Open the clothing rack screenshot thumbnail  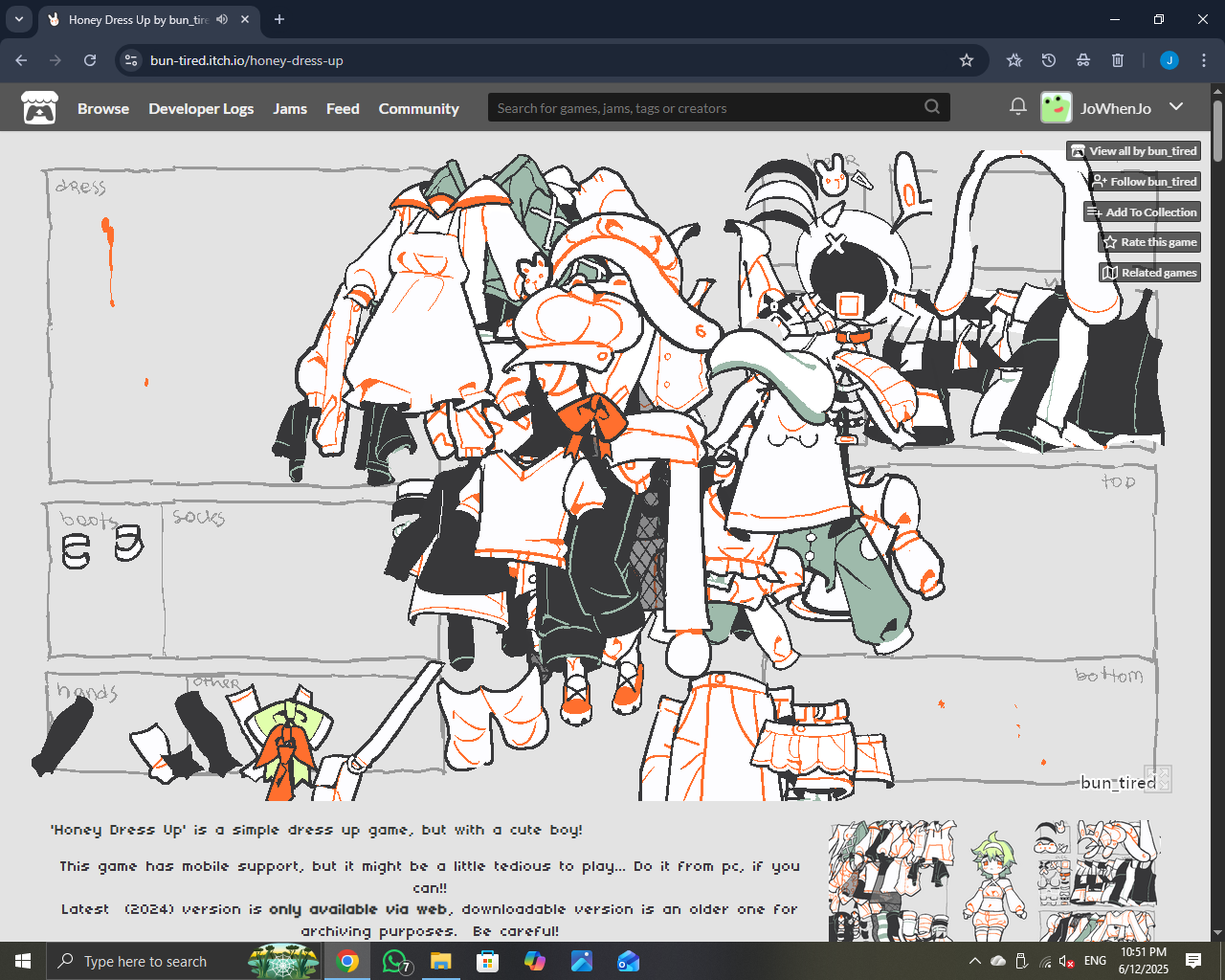(x=893, y=880)
